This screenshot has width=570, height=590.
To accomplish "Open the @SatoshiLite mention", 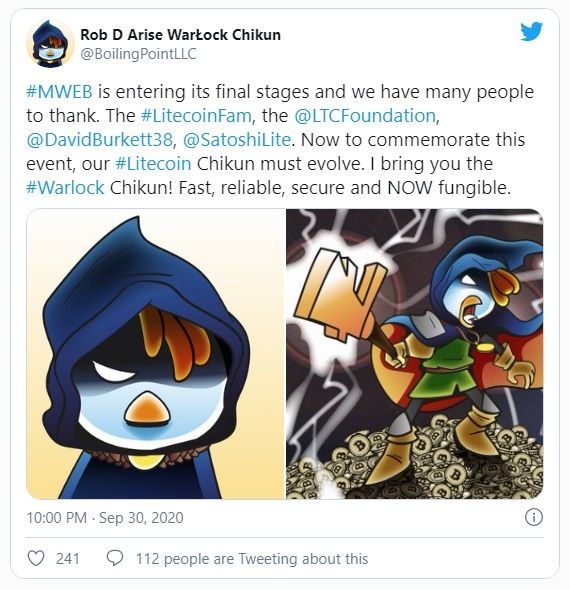I will click(x=237, y=140).
